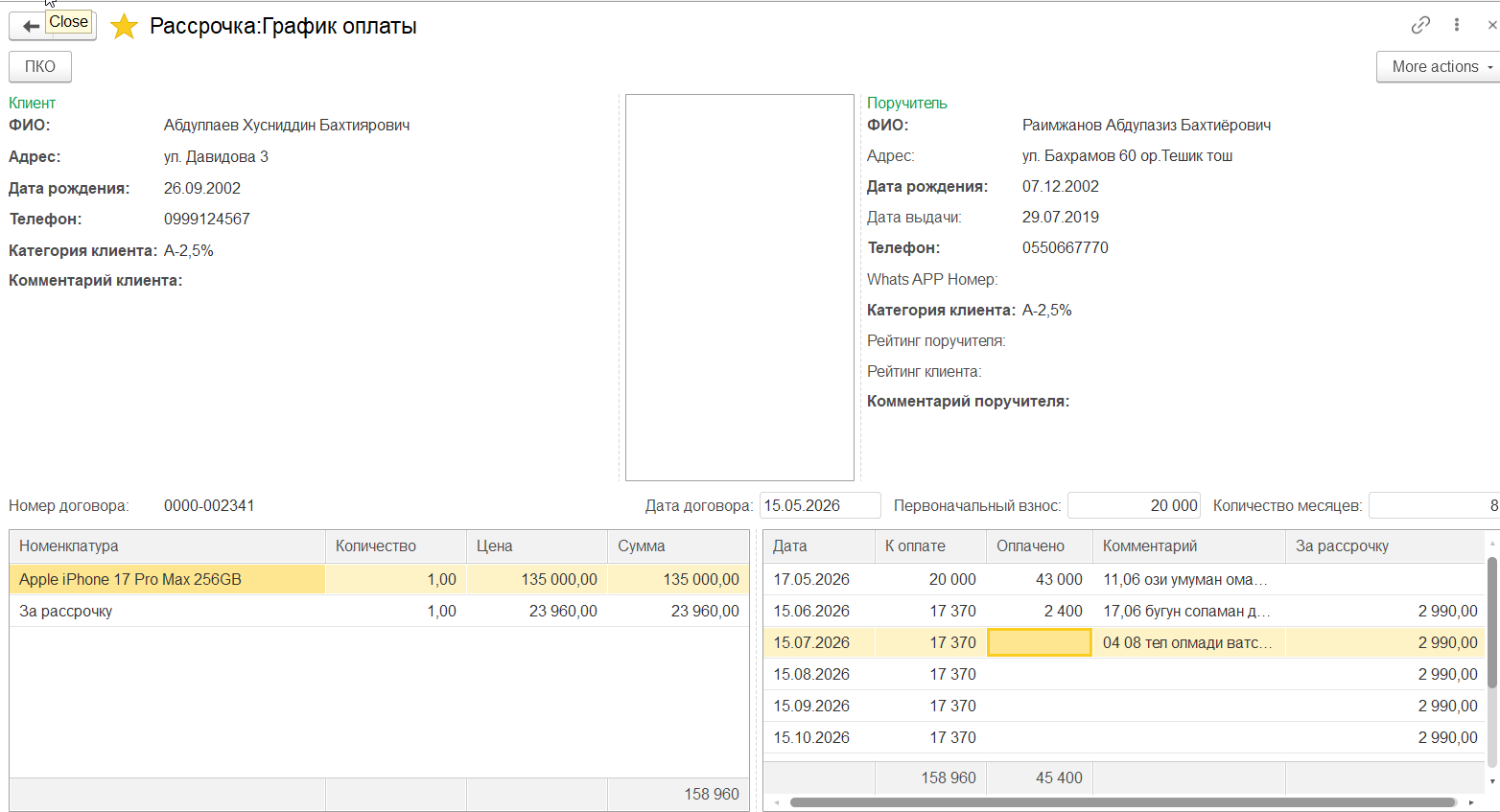Select the 15.09.2026 payment date
1500x812 pixels.
[812, 706]
